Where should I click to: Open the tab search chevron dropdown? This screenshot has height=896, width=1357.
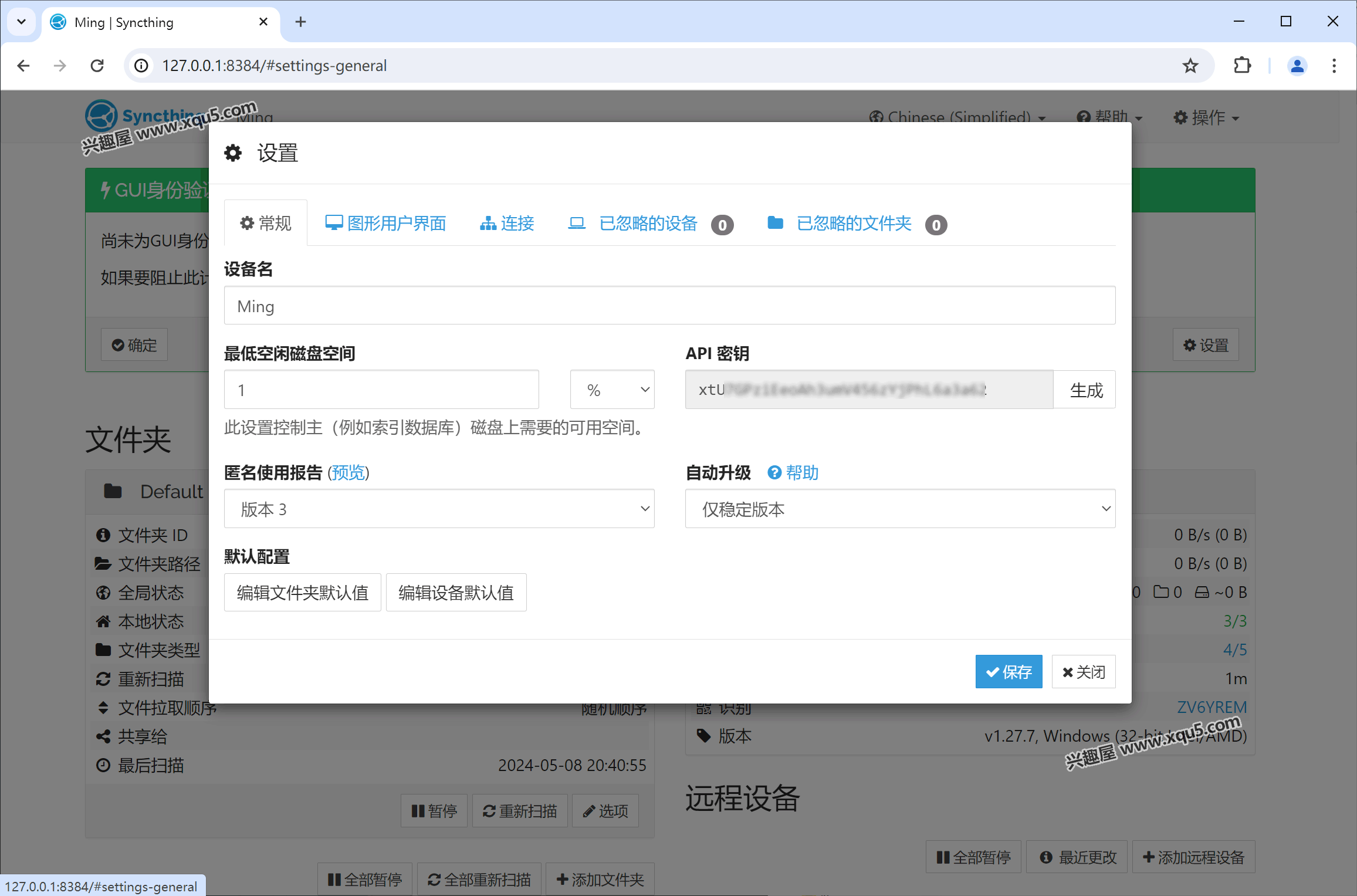tap(21, 22)
